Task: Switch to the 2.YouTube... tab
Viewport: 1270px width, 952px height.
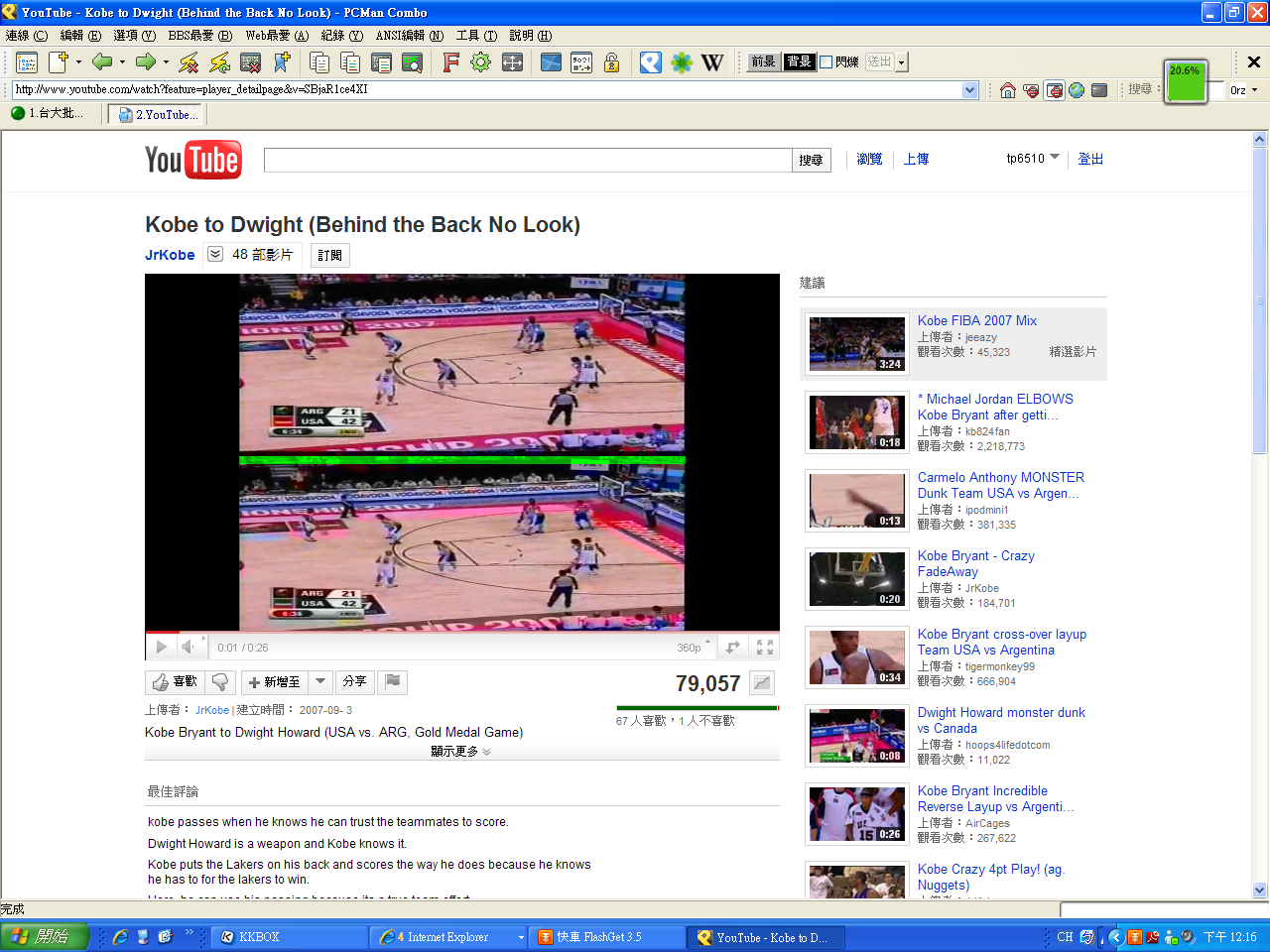Action: coord(157,115)
